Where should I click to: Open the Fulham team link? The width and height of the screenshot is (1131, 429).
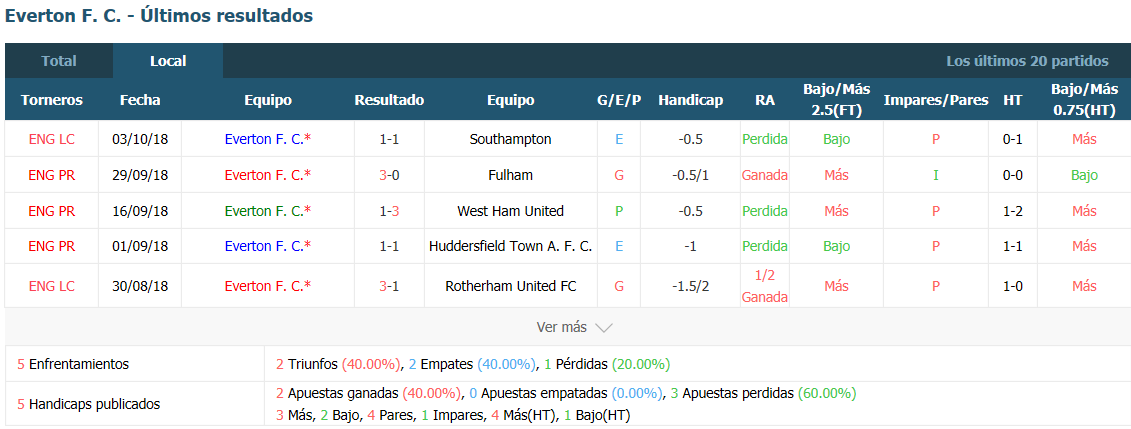(511, 175)
